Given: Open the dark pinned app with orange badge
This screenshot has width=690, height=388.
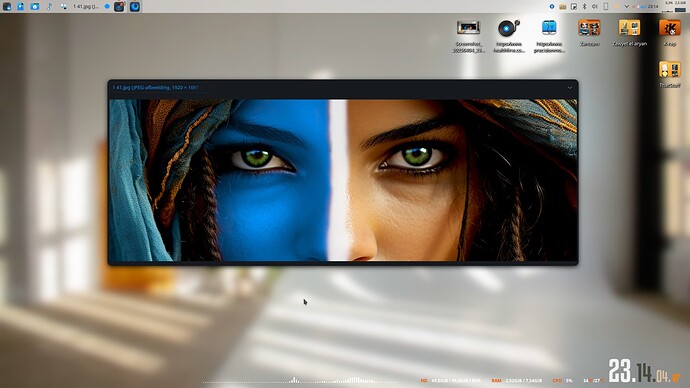Looking at the screenshot, I should click(119, 7).
